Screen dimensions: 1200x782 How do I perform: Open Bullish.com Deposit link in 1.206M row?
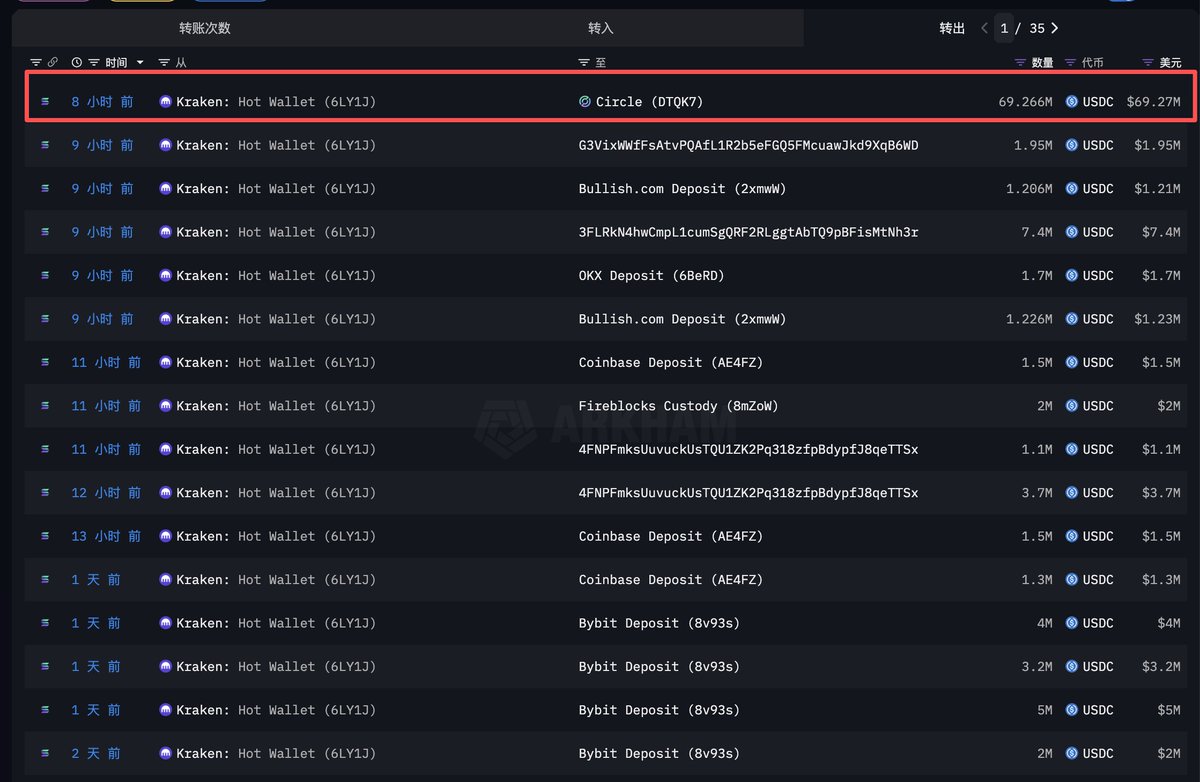coord(682,189)
